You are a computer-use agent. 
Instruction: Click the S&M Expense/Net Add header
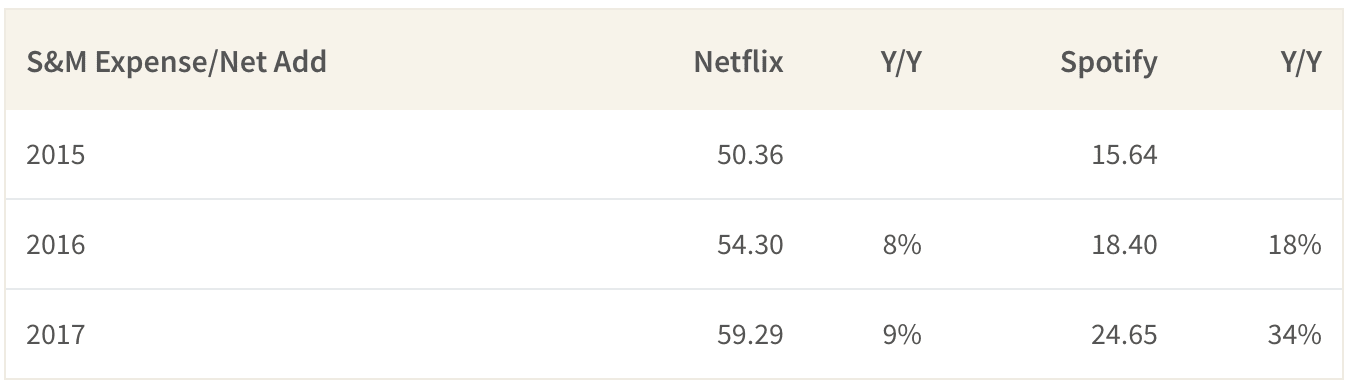pos(176,63)
